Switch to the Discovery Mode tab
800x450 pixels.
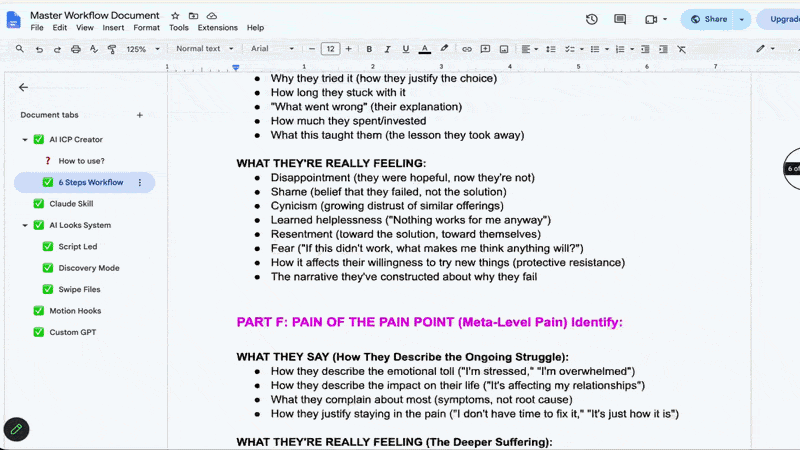point(89,268)
